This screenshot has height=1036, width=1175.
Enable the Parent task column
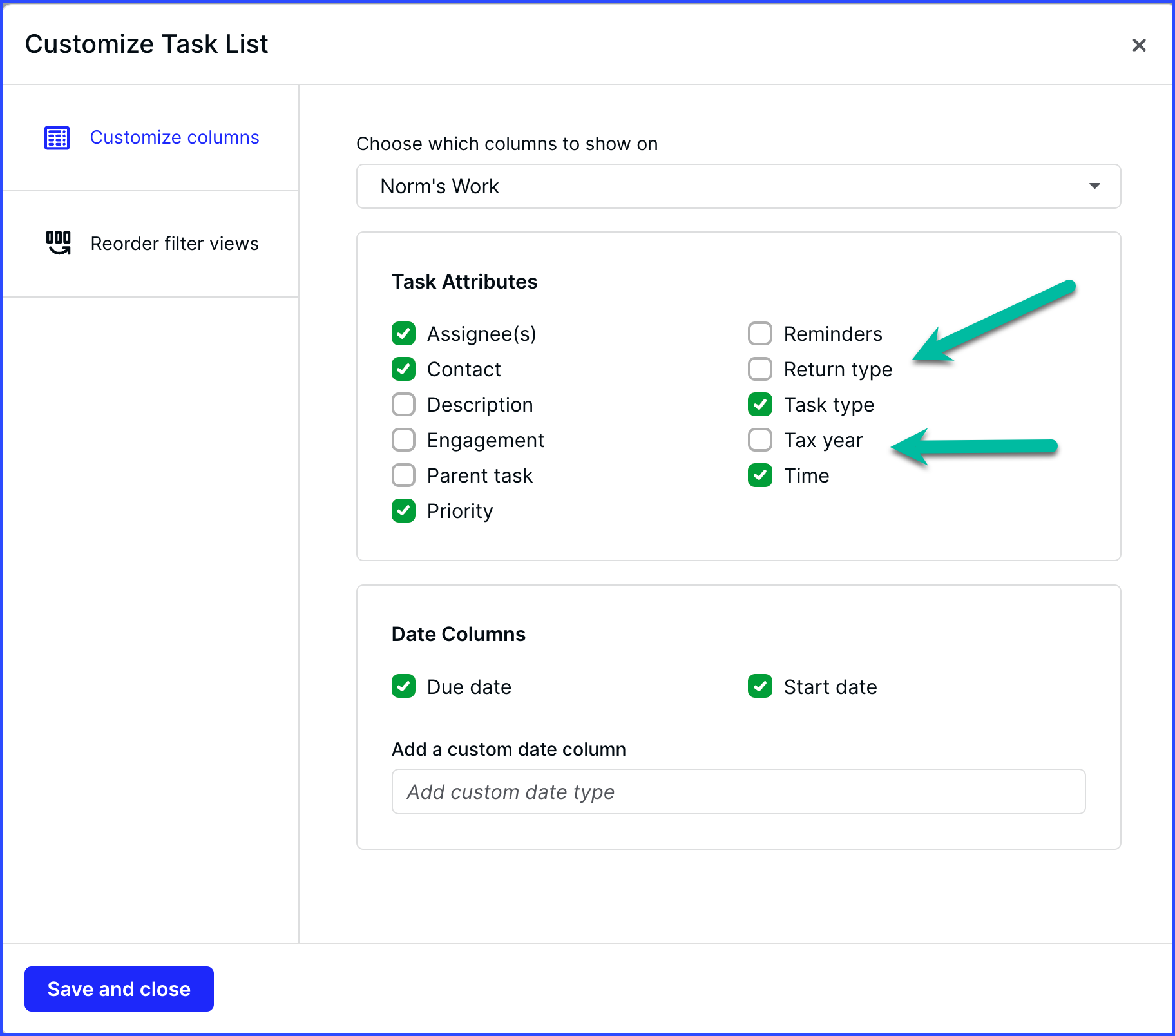(404, 475)
